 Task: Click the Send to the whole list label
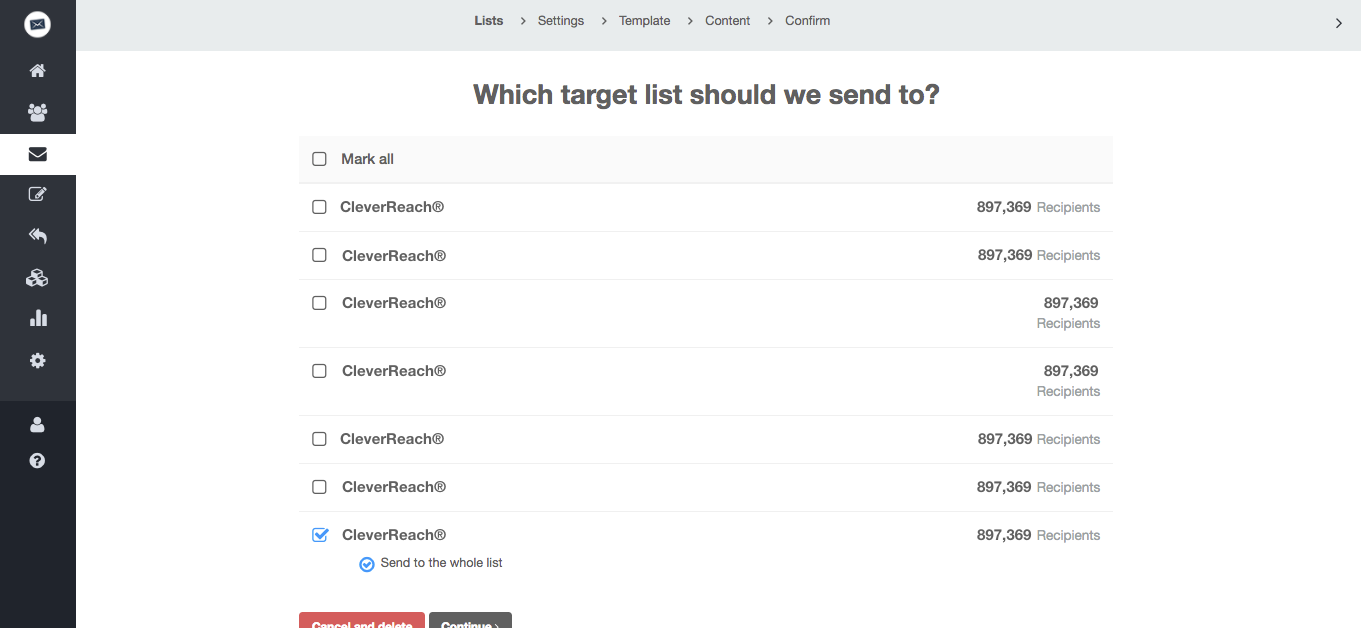pos(441,563)
